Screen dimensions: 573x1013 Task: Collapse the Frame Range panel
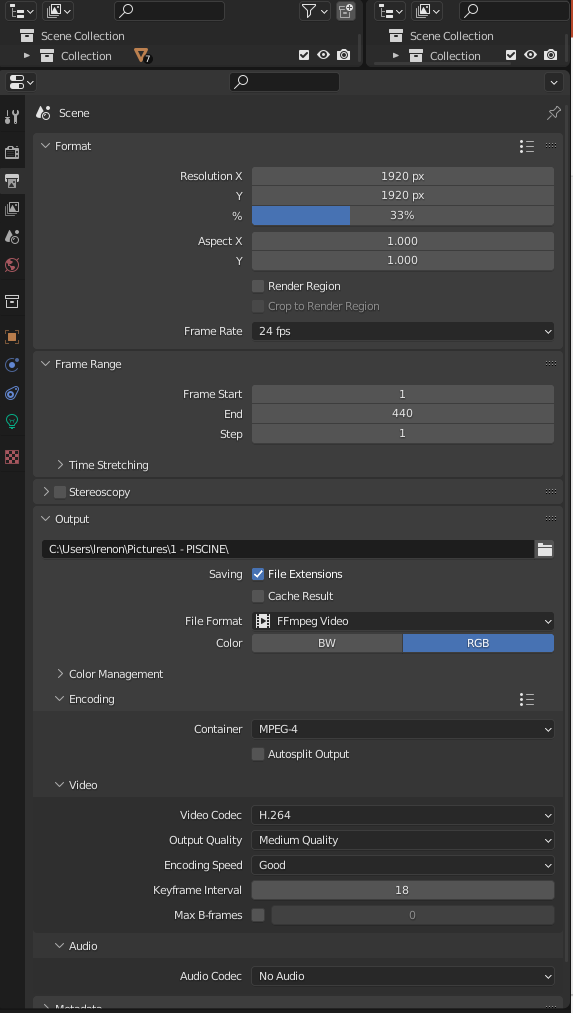[45, 364]
